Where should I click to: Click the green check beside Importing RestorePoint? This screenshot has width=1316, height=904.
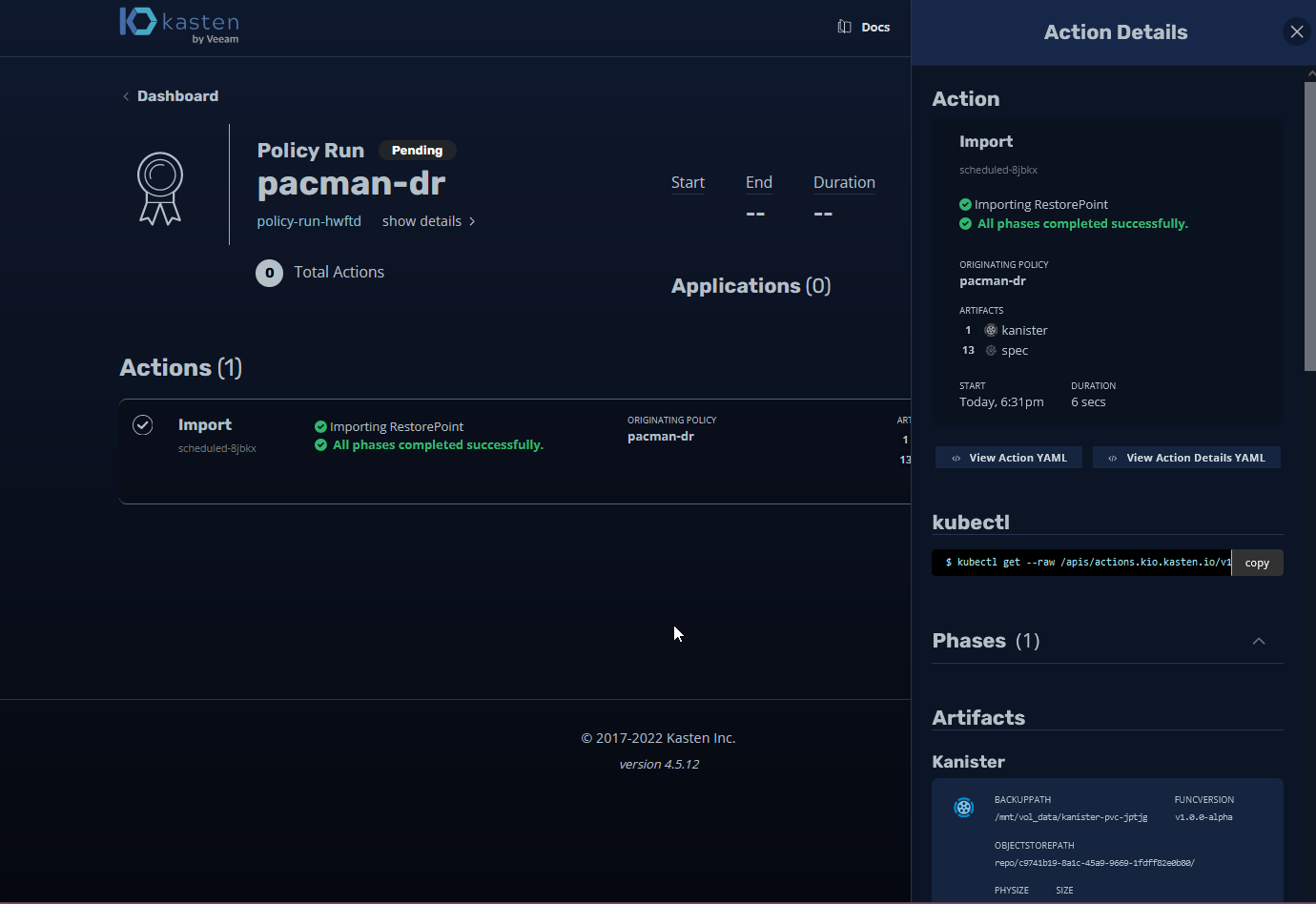[320, 427]
